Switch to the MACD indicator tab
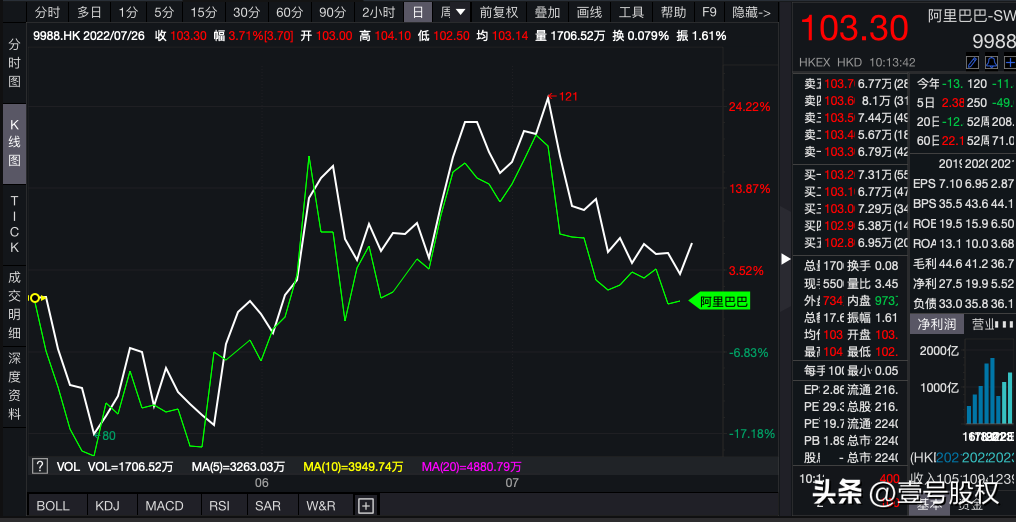The width and height of the screenshot is (1016, 522). tap(164, 506)
